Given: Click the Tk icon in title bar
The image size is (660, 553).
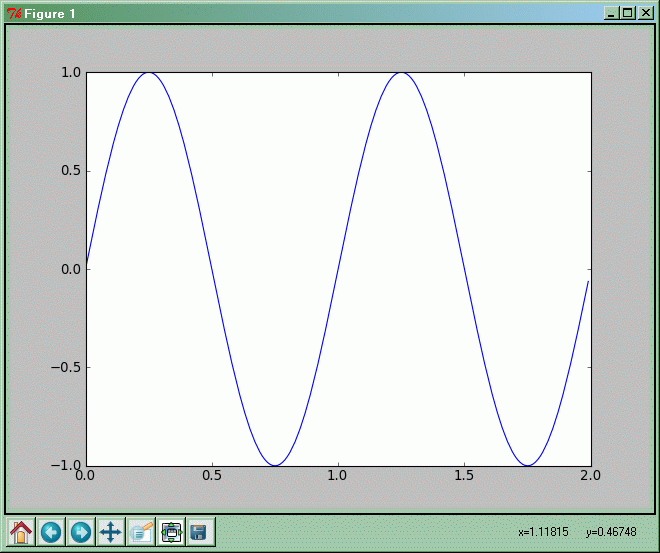Looking at the screenshot, I should point(14,13).
